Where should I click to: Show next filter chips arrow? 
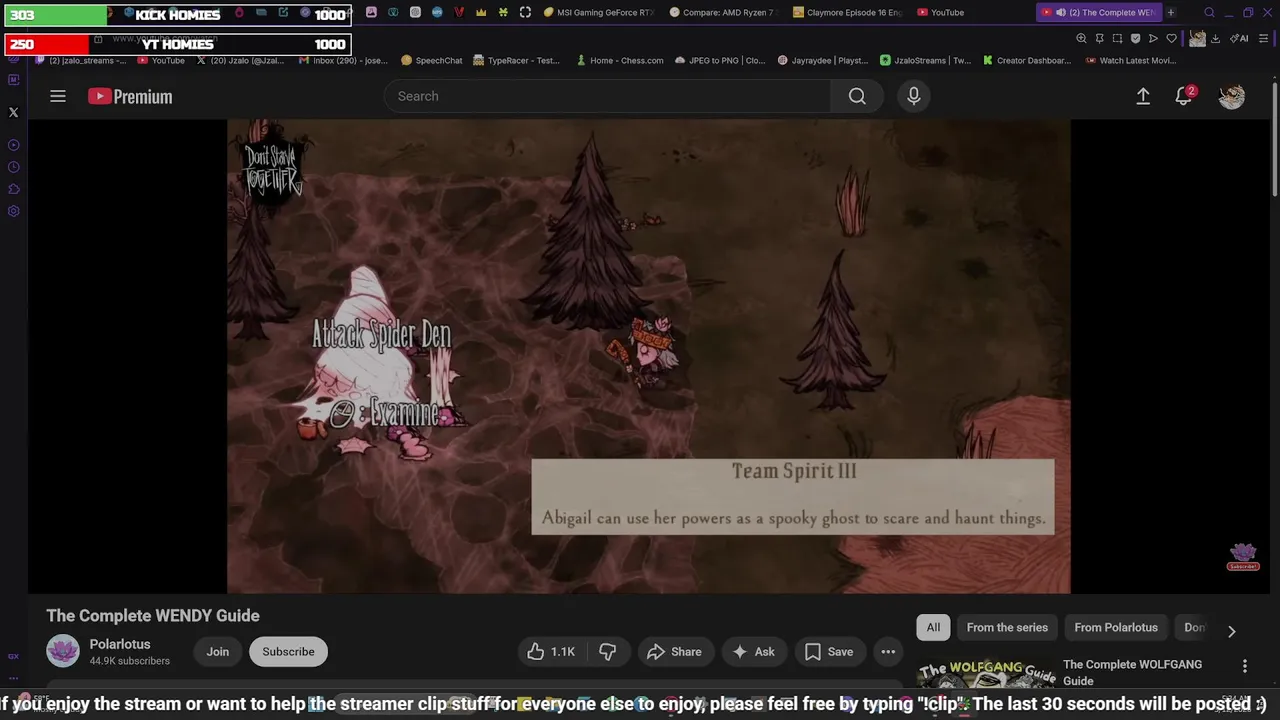(1231, 631)
